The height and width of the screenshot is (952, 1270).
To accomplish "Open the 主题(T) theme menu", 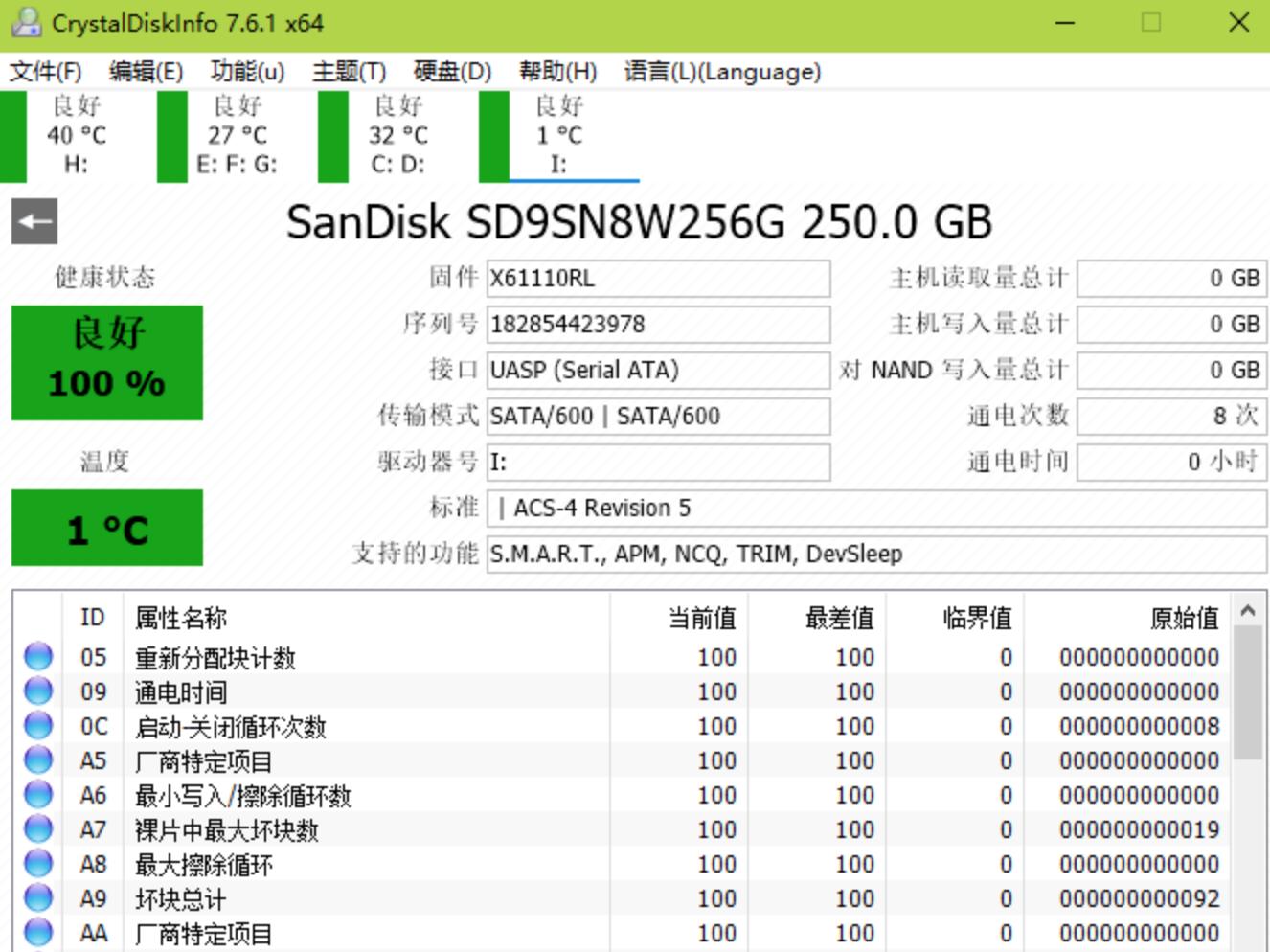I will [x=349, y=72].
